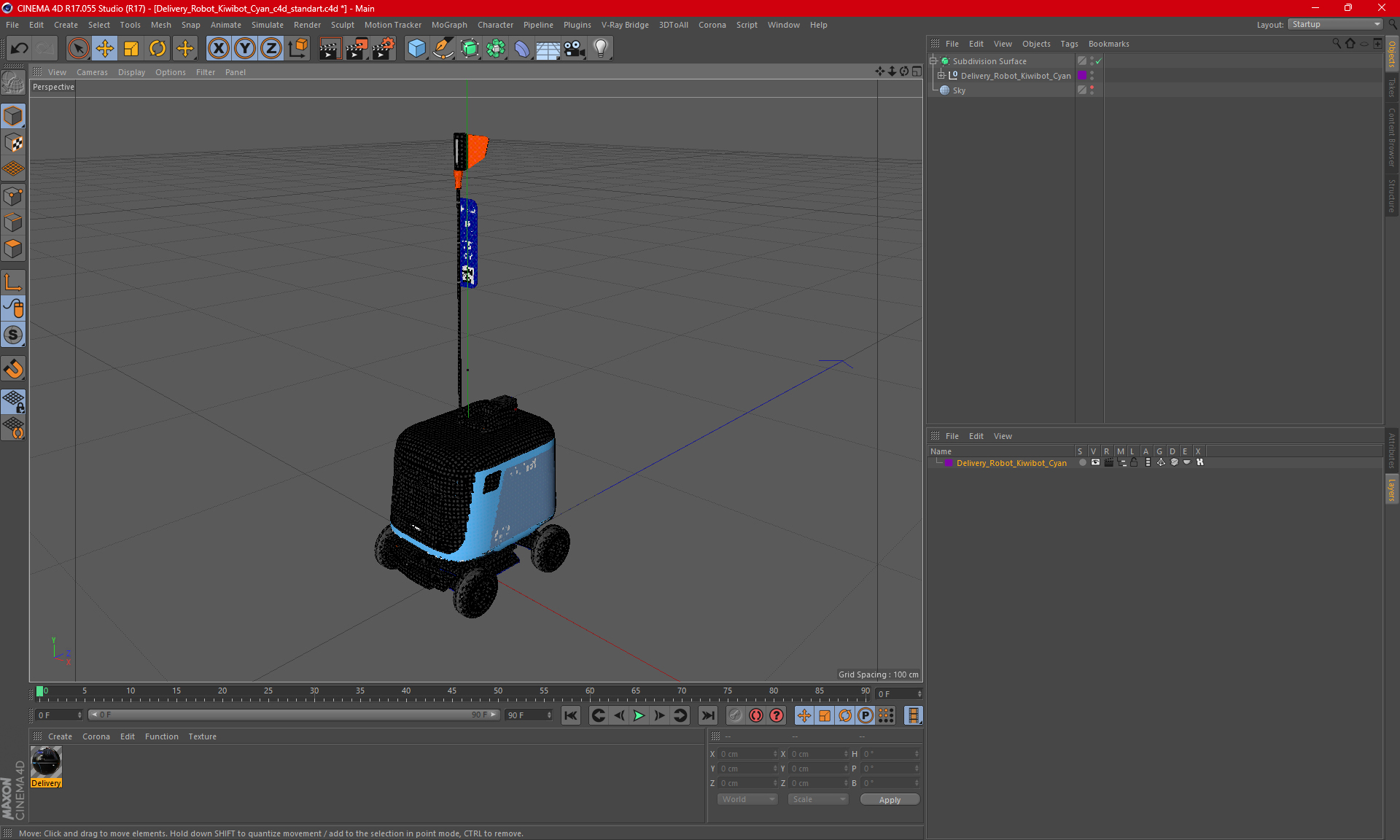Render the active view

(330, 48)
